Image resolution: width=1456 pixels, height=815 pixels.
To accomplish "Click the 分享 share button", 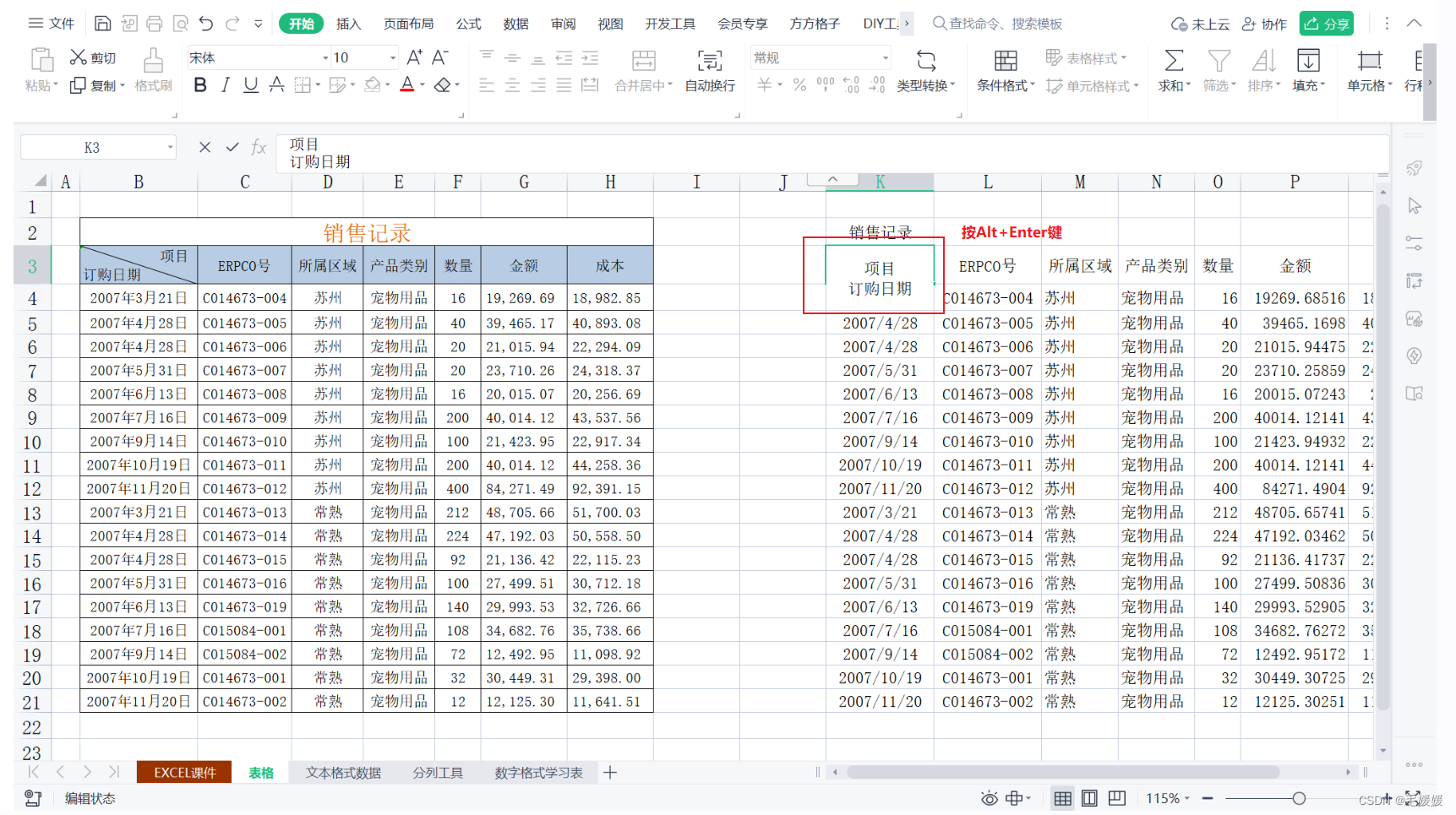I will (1327, 24).
